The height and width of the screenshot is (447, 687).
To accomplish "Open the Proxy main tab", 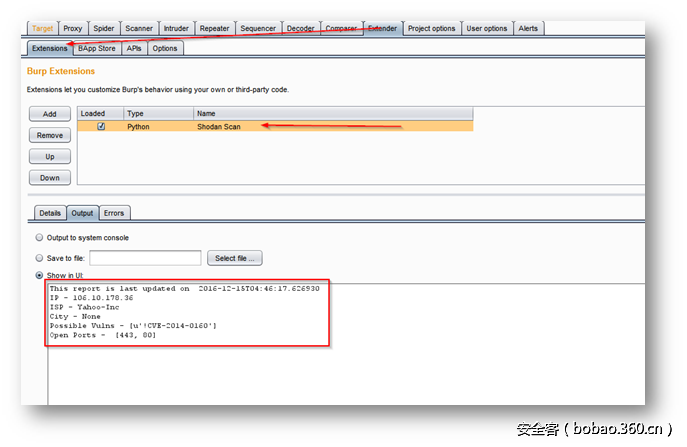I will 73,28.
